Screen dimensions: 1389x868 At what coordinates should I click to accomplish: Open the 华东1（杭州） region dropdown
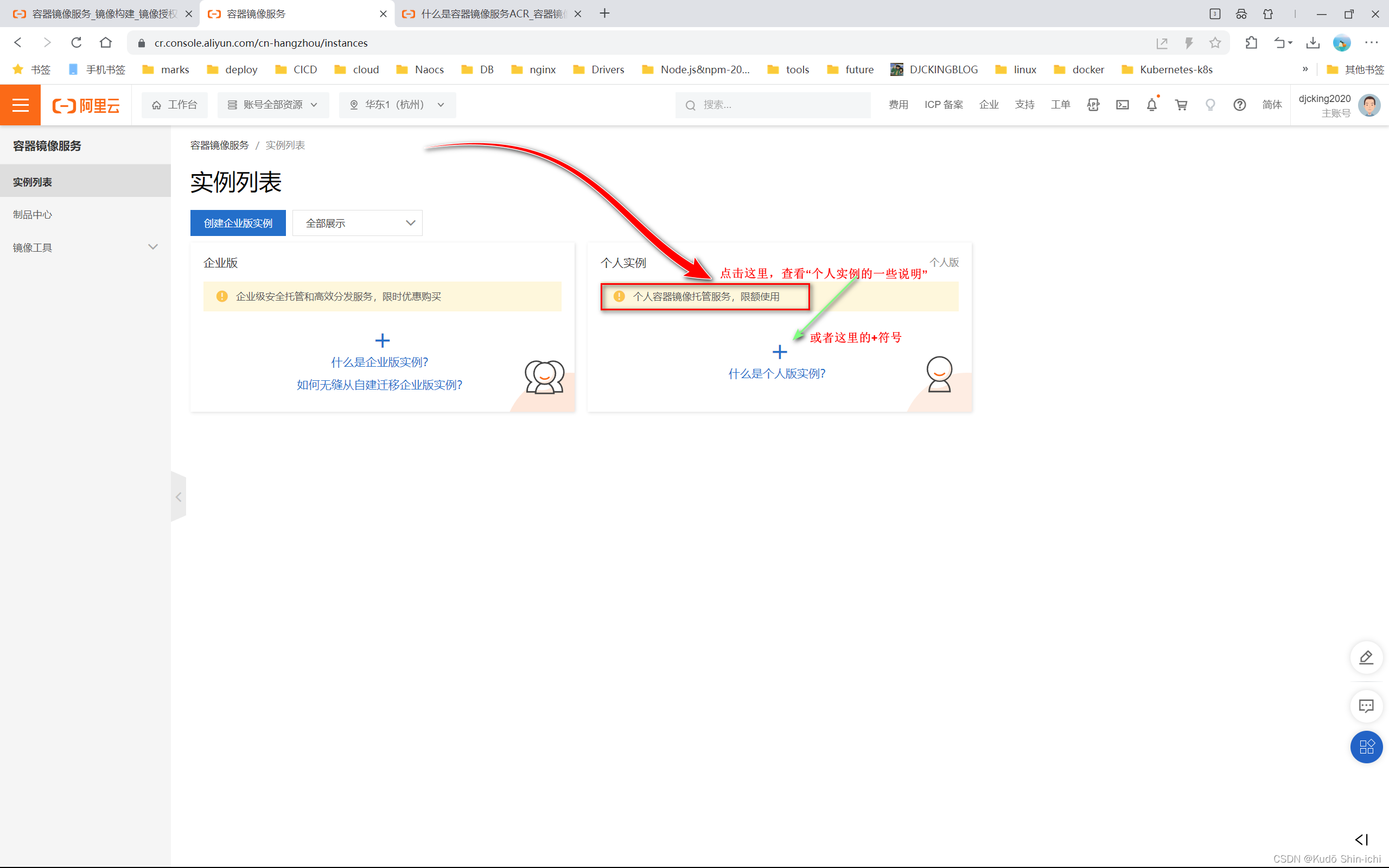397,105
